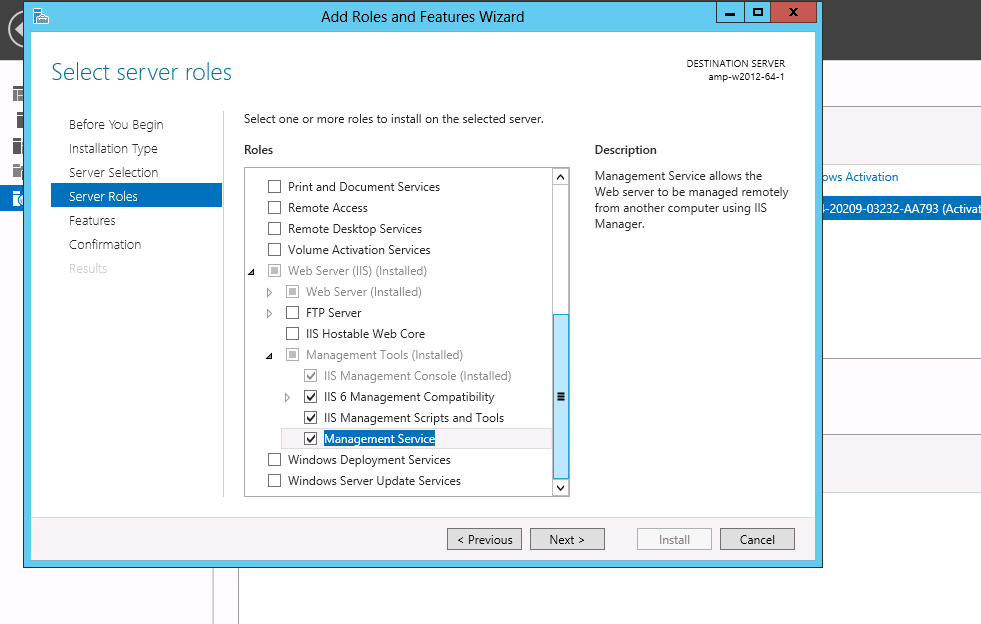
Task: Check Windows Server Update Services role
Action: click(x=274, y=481)
